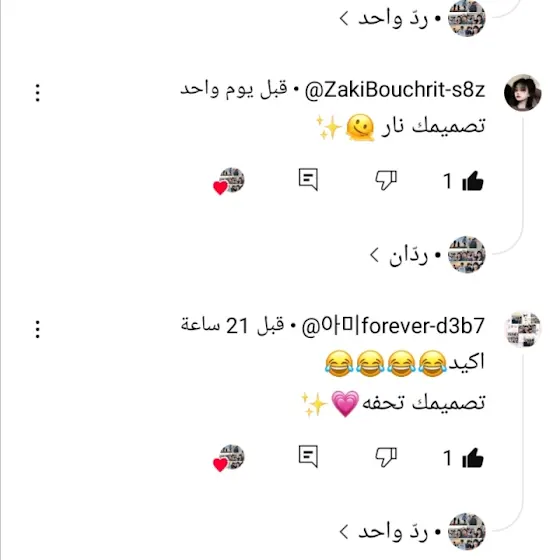560x560 pixels.
Task: Like the forever-d3b7 comment
Action: [x=472, y=458]
